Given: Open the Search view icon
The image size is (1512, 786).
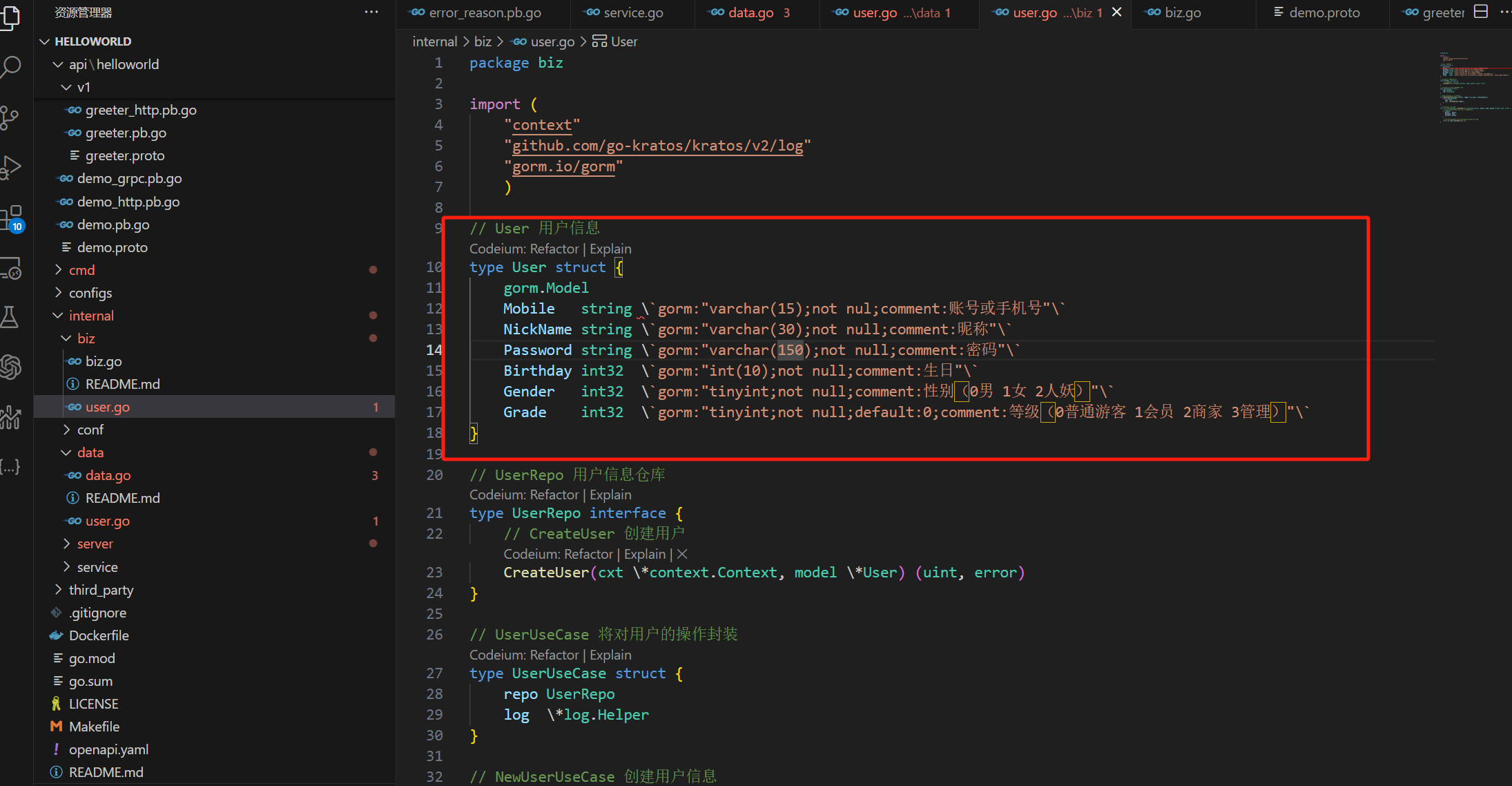Looking at the screenshot, I should click(10, 68).
